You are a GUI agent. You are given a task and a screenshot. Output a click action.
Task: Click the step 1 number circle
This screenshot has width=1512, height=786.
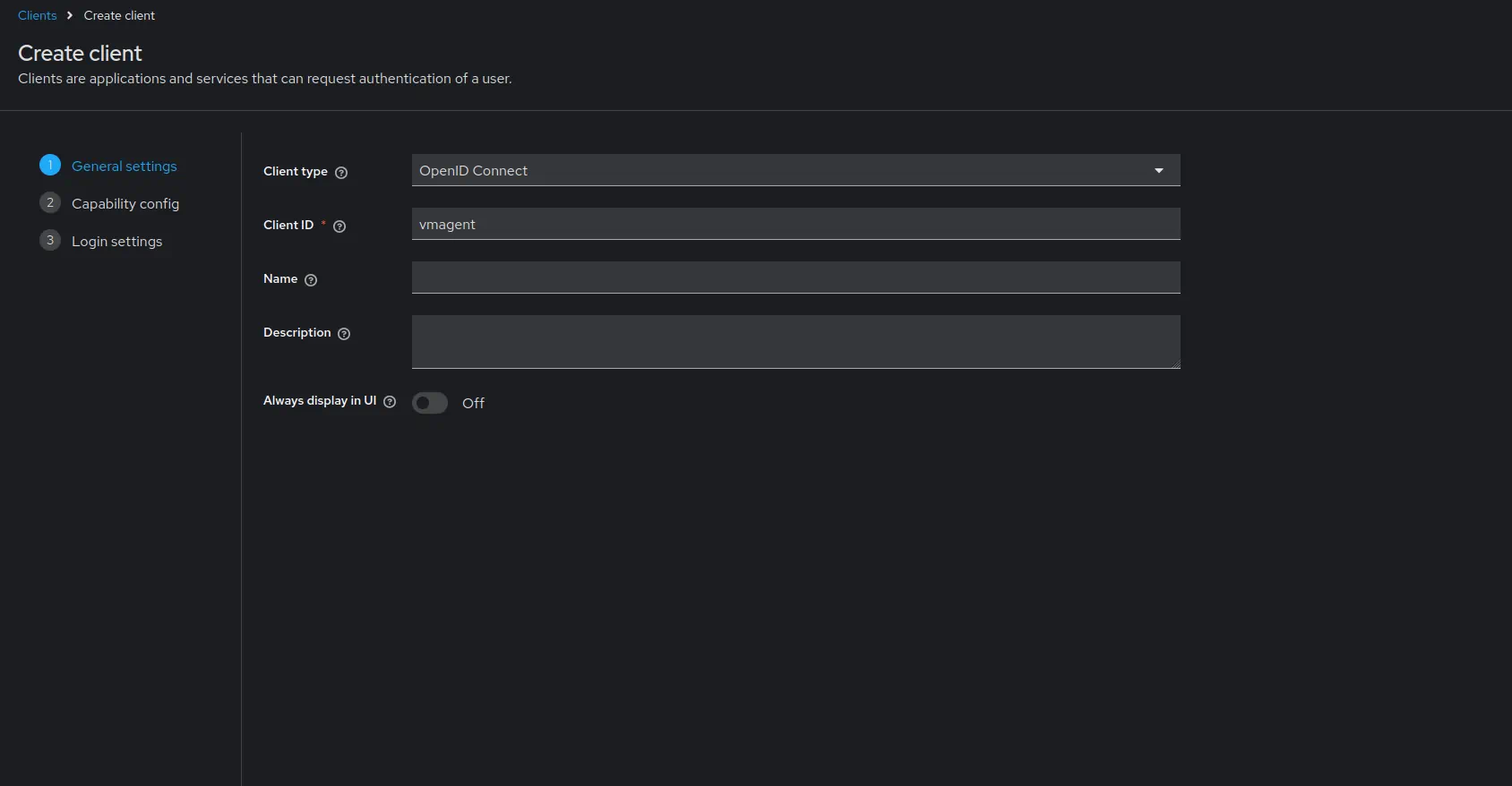(x=50, y=165)
